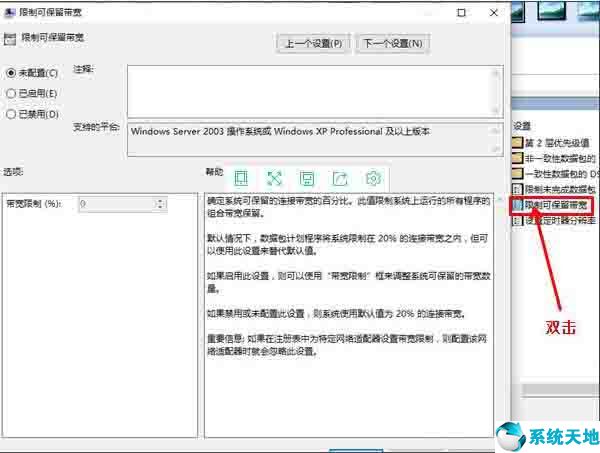Click the policy icon beside 限制可保留带宽 heading
600x453 pixels.
(x=10, y=39)
